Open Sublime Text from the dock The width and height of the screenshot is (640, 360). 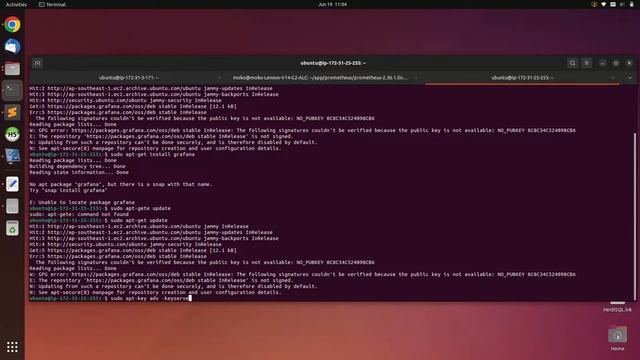click(12, 112)
